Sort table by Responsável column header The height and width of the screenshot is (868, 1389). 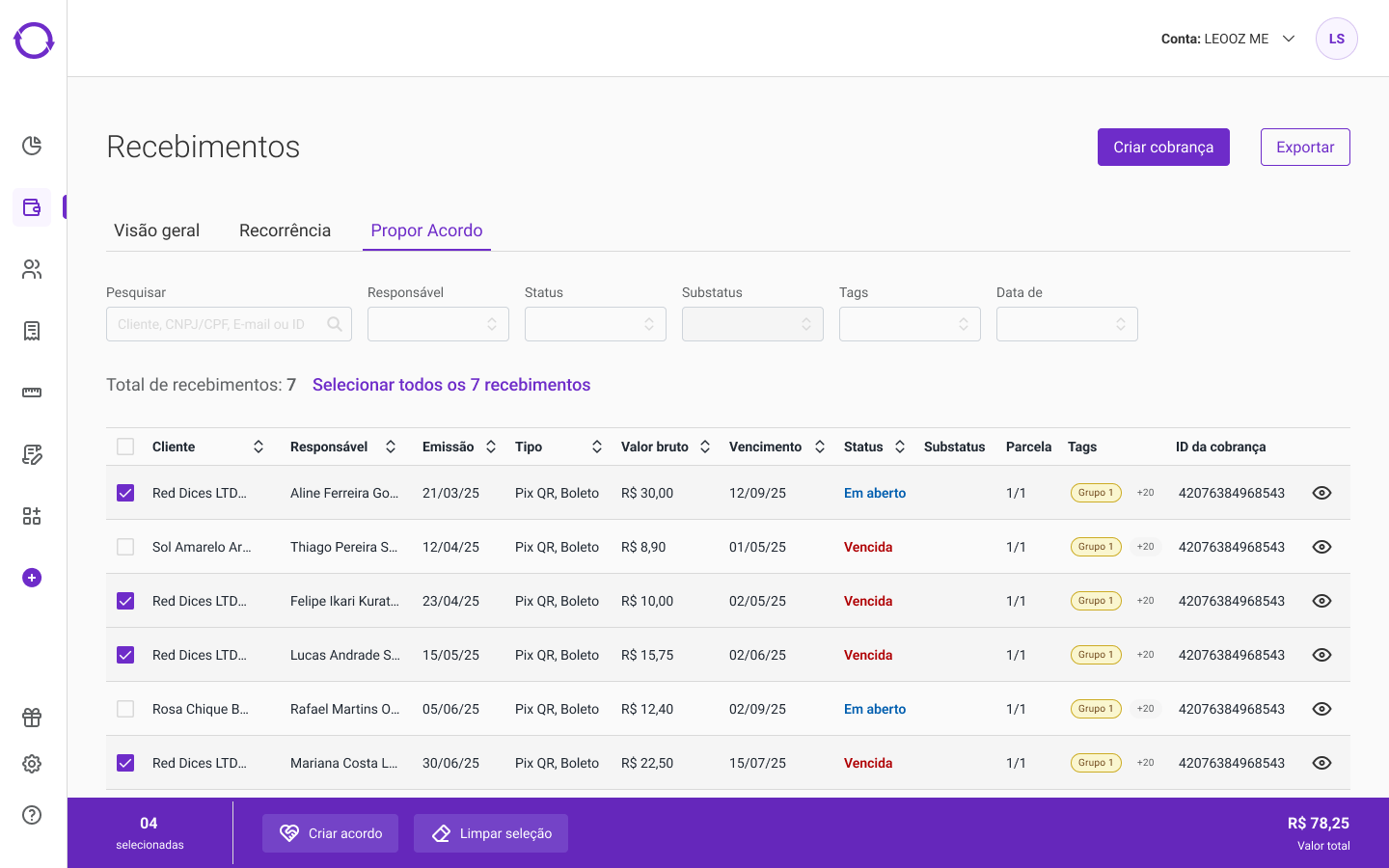[391, 447]
